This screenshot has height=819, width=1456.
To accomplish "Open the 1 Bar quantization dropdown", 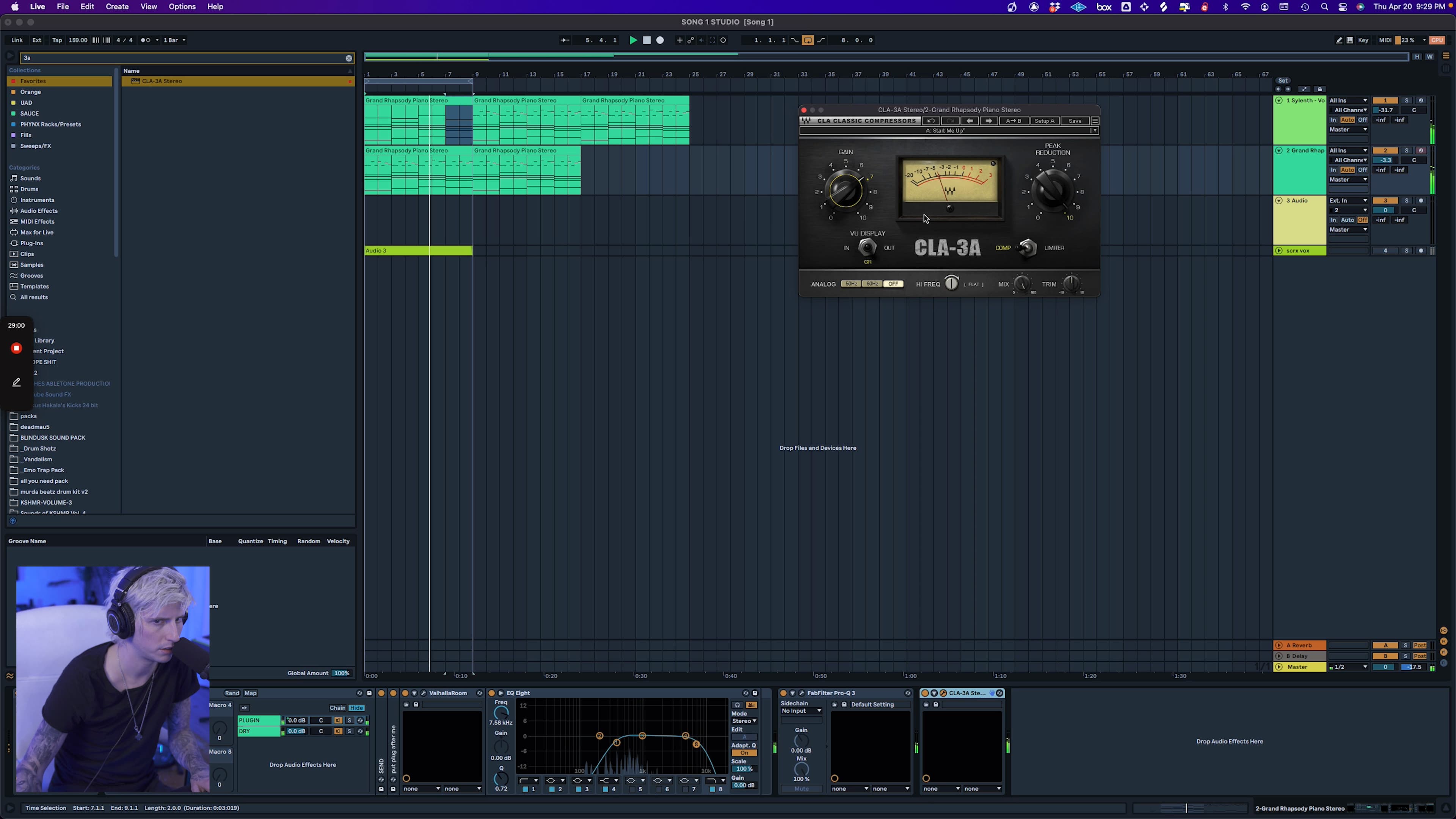I will (174, 40).
